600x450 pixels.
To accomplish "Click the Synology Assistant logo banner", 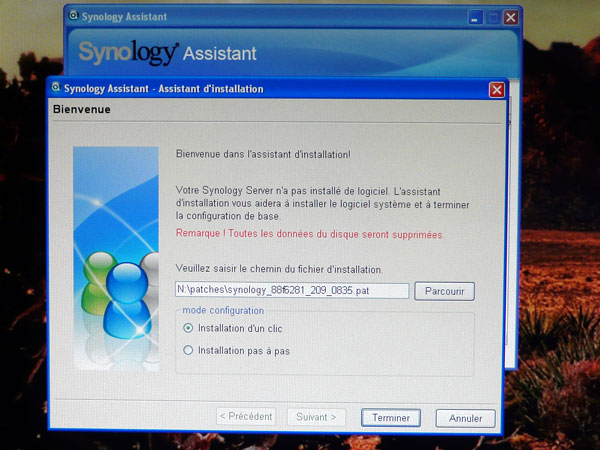I will click(167, 53).
